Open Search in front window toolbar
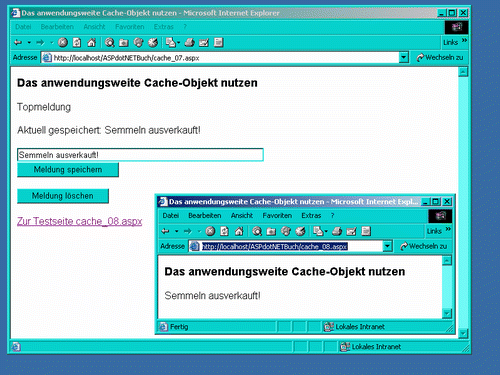Viewport: 500px width, 375px height. click(x=257, y=231)
